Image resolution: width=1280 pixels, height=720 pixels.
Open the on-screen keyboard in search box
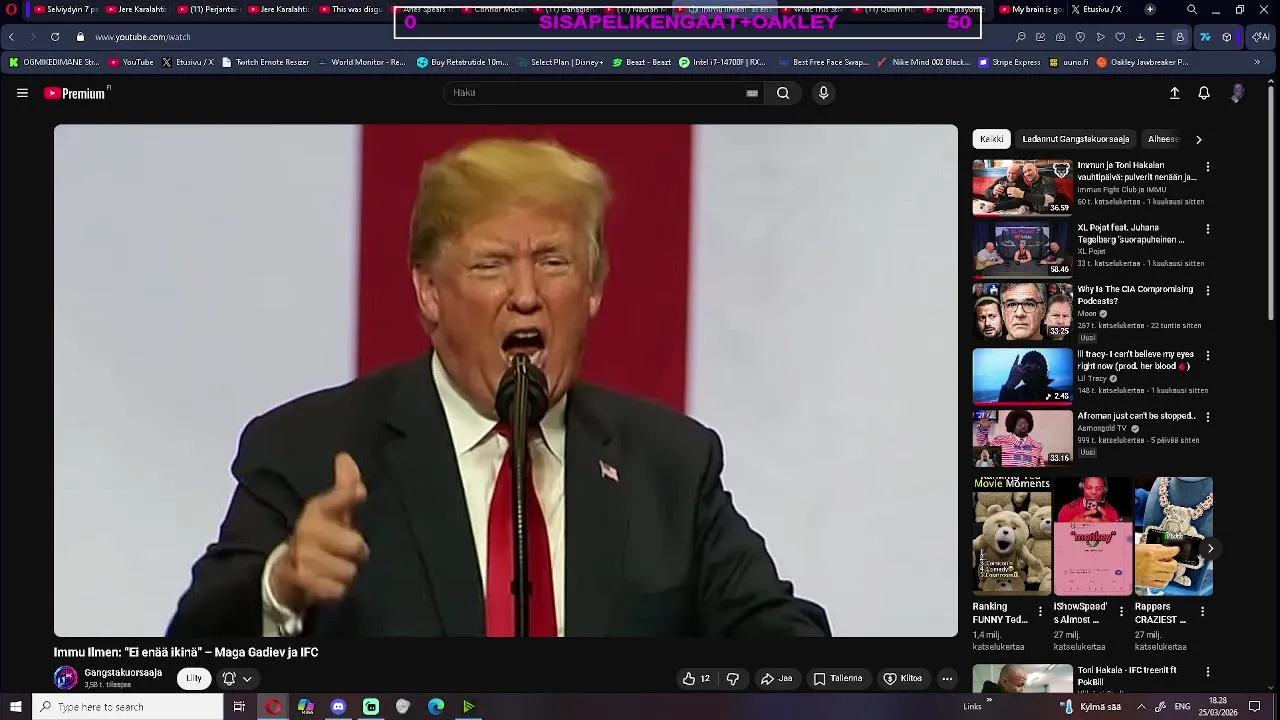[752, 93]
